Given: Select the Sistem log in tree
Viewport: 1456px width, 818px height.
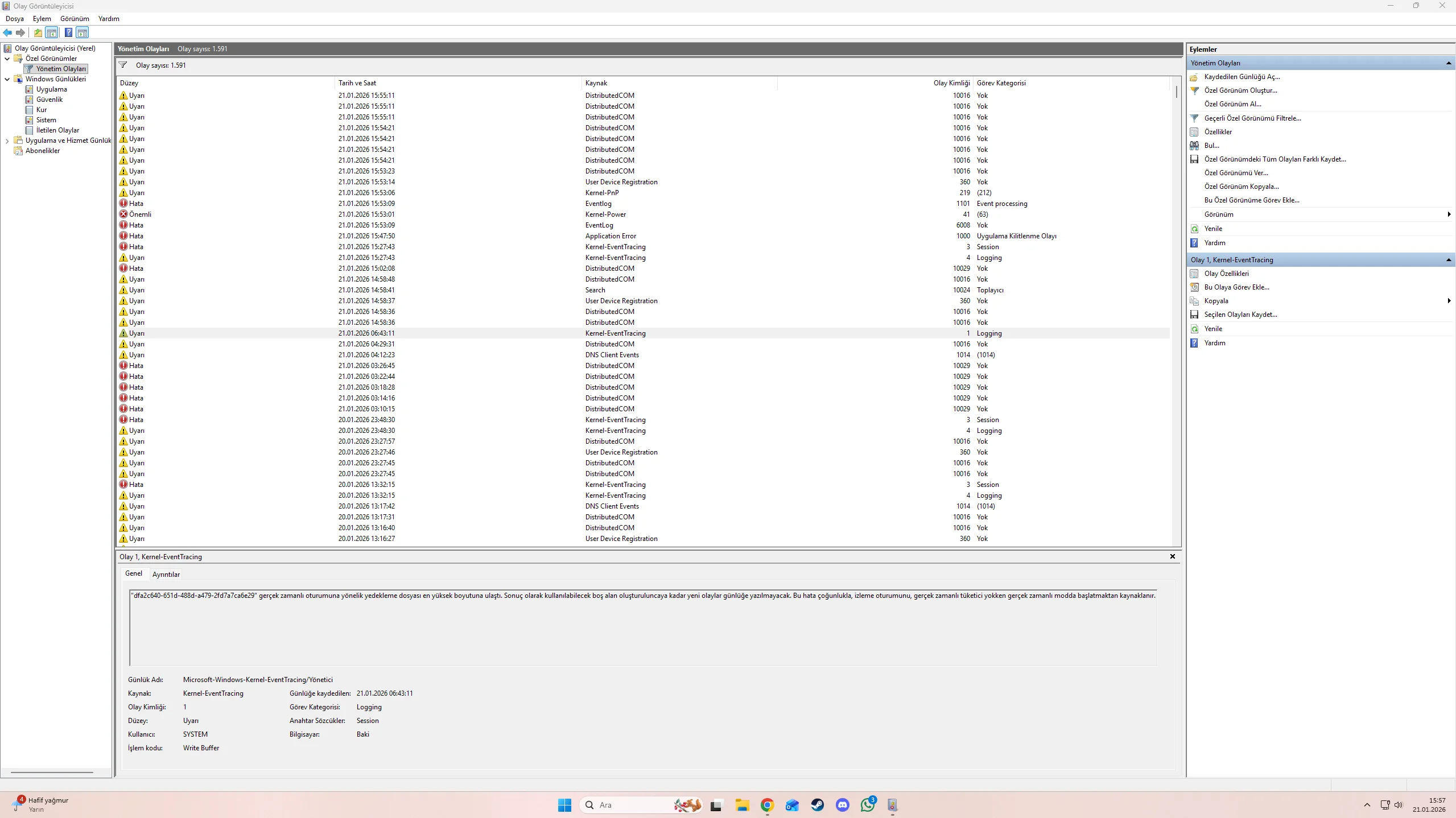Looking at the screenshot, I should coord(46,120).
